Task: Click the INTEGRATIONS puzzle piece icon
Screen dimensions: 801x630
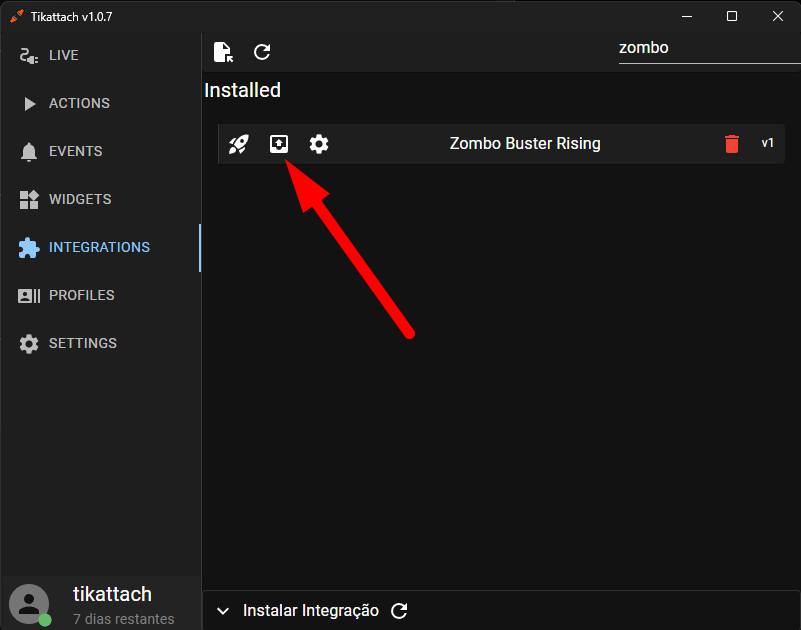Action: pos(29,248)
